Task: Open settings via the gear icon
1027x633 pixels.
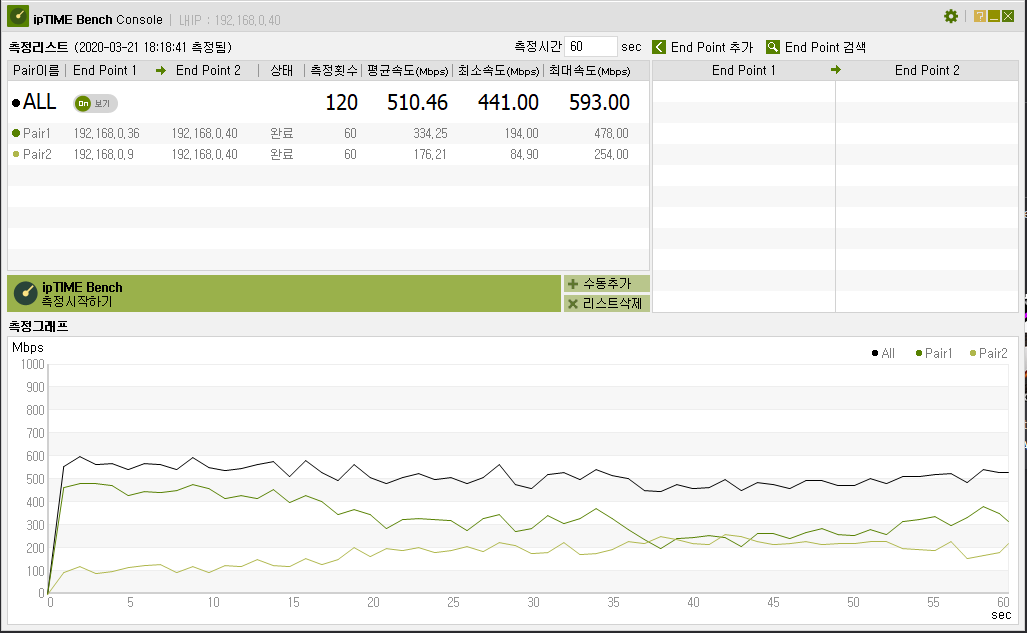Action: click(951, 16)
